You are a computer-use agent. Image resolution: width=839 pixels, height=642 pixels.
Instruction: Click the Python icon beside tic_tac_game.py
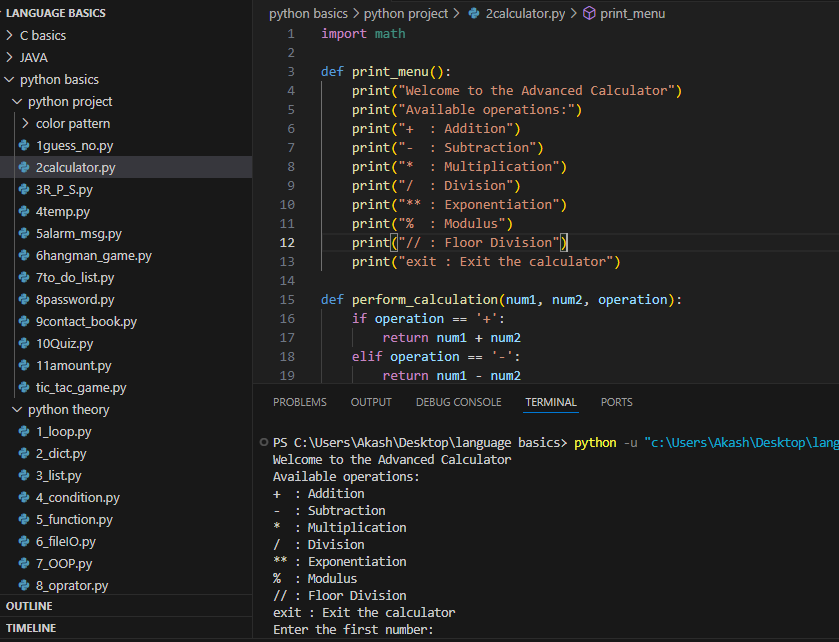click(26, 388)
